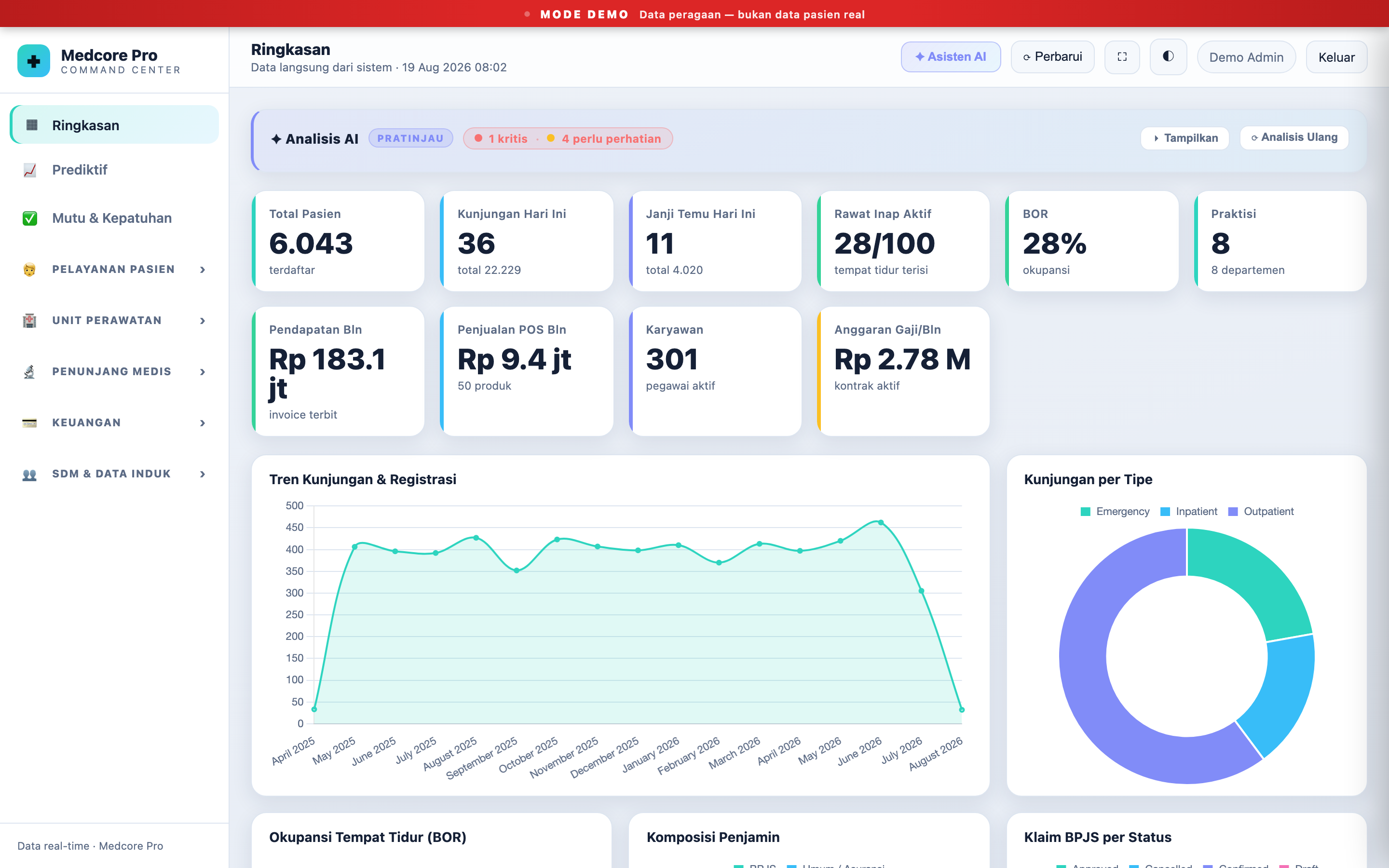Click the 1 kritis alert badge

pyautogui.click(x=501, y=138)
